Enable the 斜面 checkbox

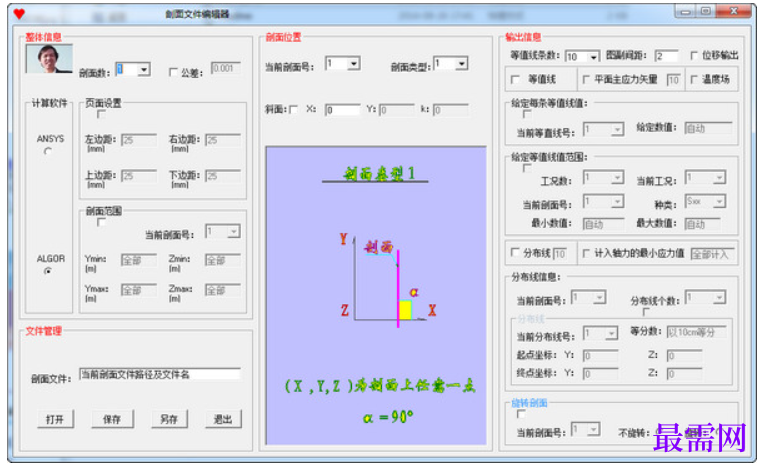point(293,109)
